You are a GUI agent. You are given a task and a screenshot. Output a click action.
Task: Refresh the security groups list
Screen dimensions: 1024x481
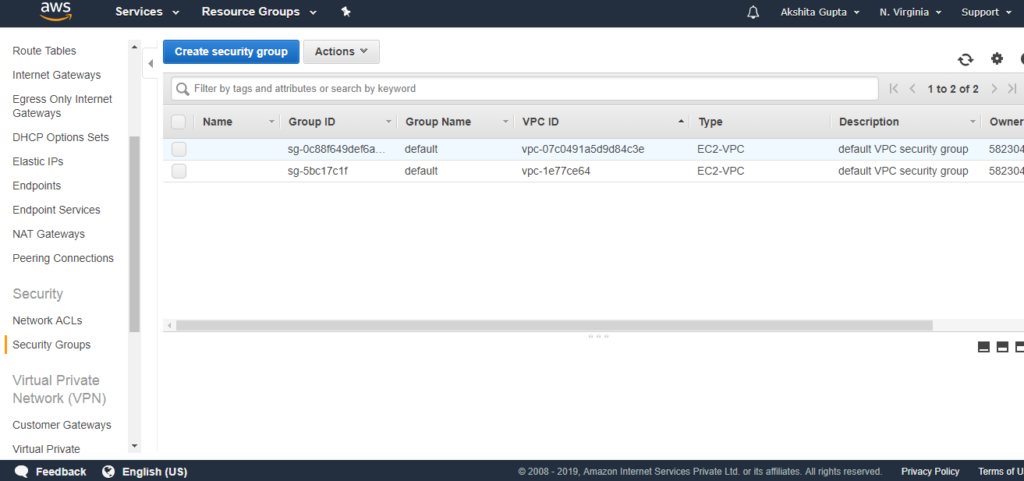pos(965,59)
